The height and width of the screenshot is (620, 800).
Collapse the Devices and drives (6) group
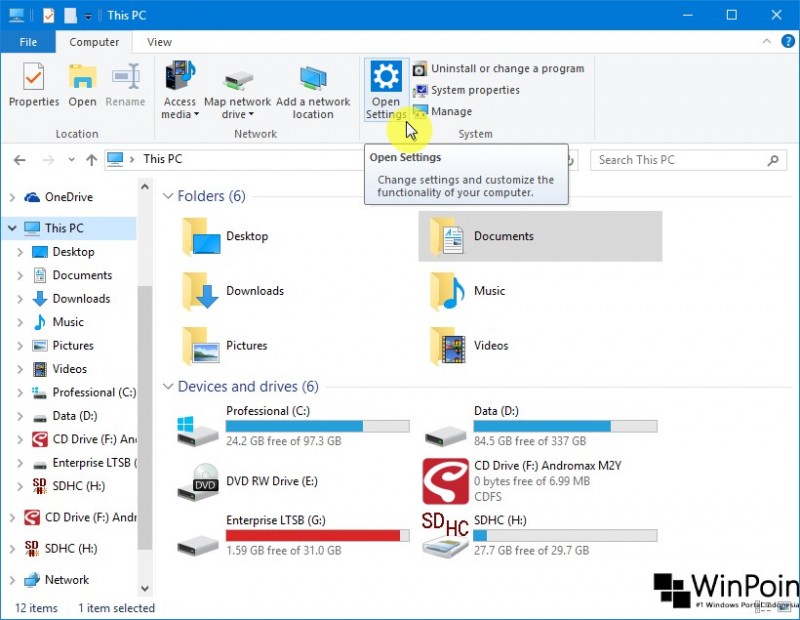pyautogui.click(x=167, y=387)
